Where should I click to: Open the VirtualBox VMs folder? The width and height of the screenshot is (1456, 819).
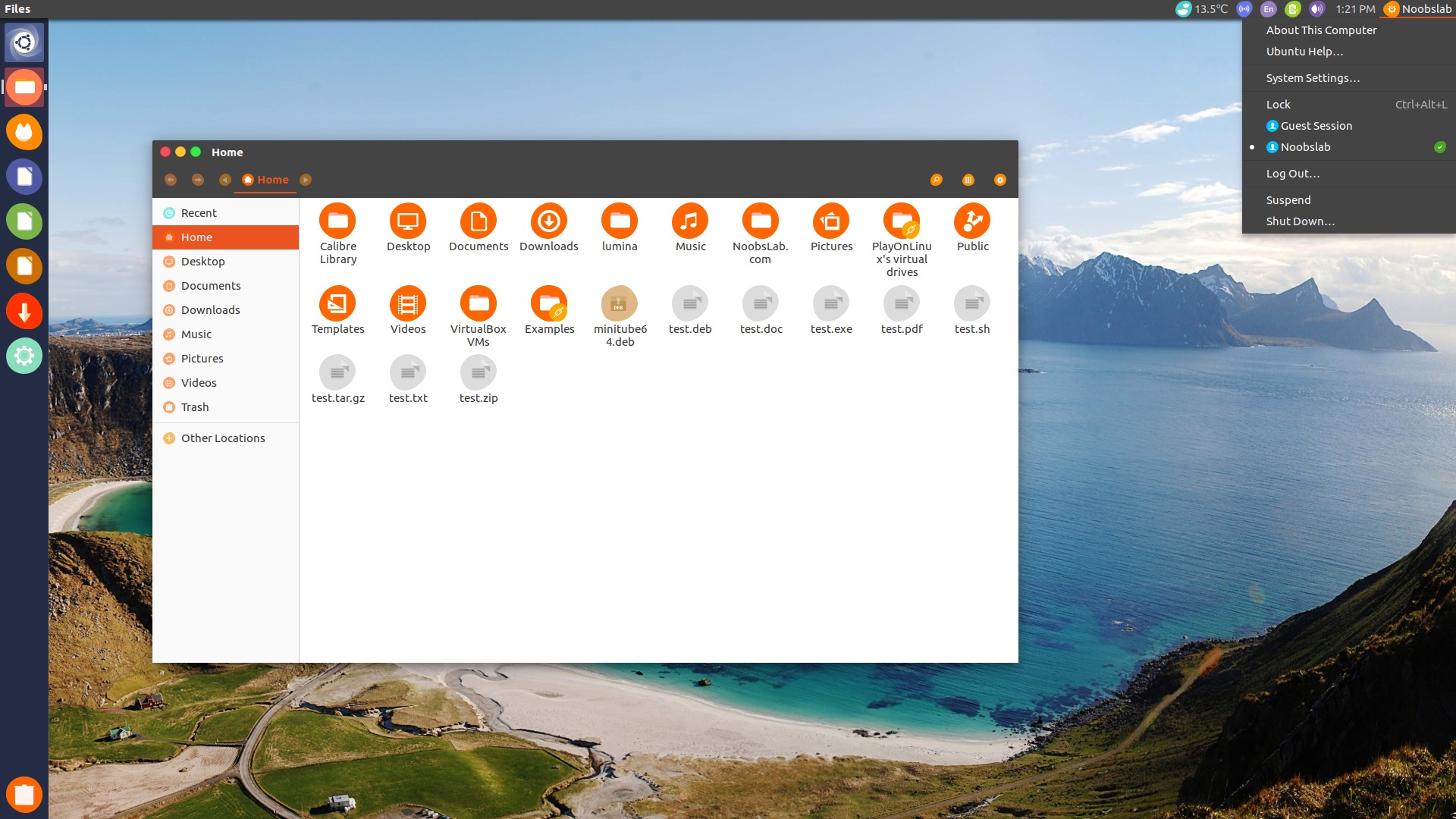coord(478,304)
